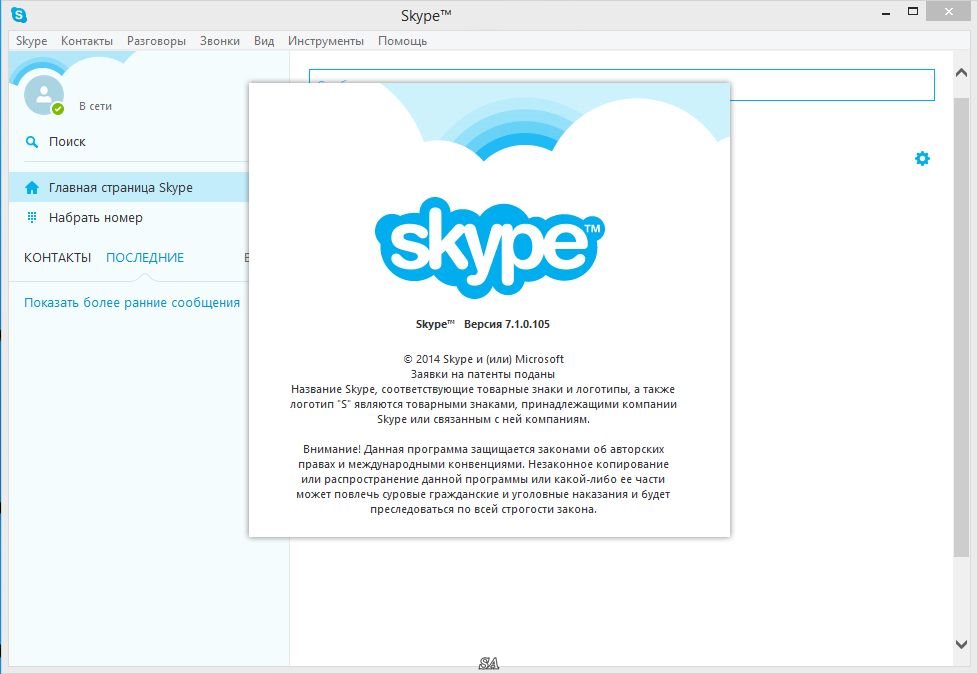The height and width of the screenshot is (674, 977).
Task: Open the Контакты menu
Action: (87, 40)
